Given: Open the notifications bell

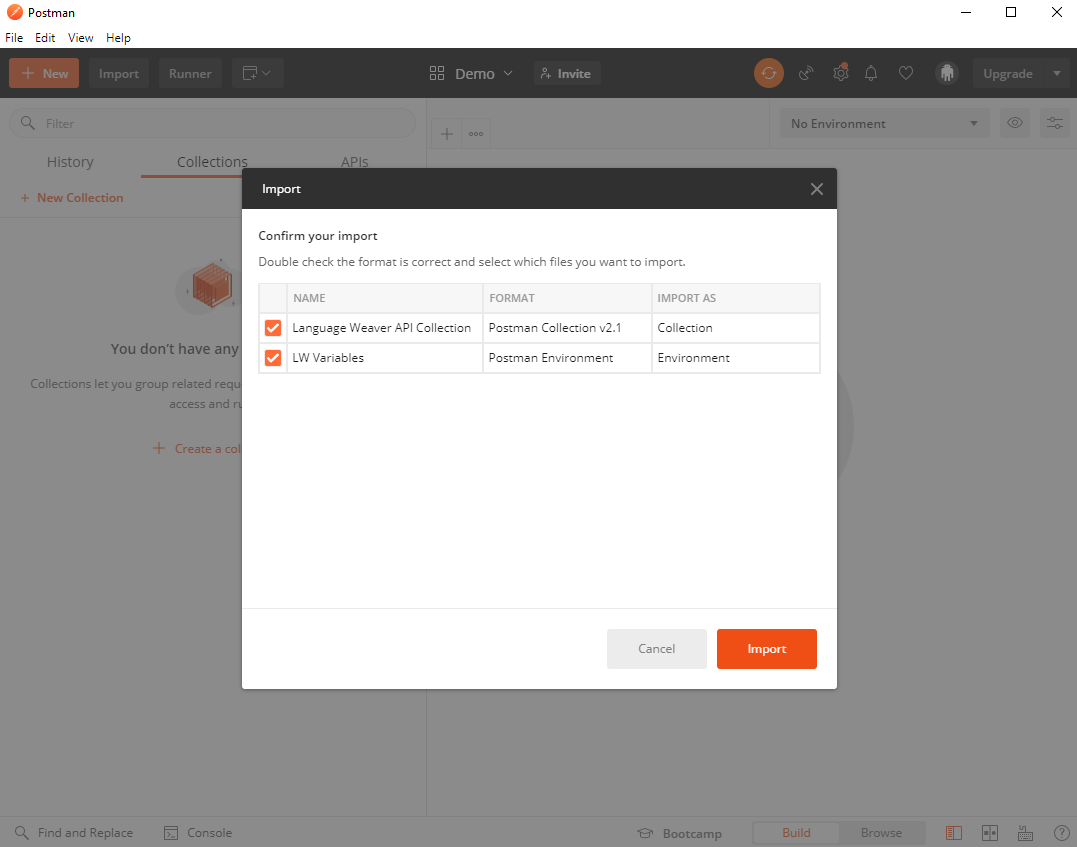Looking at the screenshot, I should pyautogui.click(x=871, y=73).
